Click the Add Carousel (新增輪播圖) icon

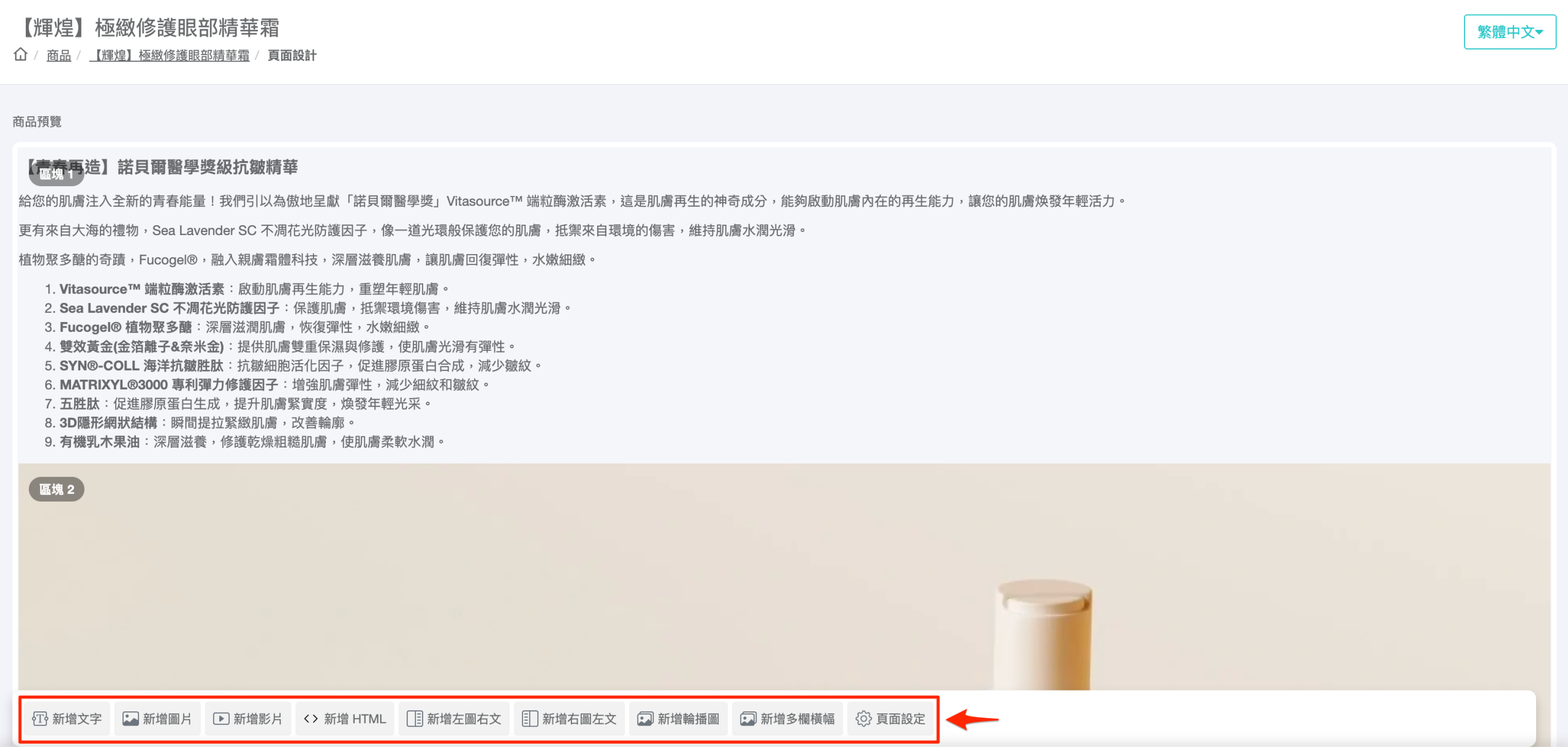tap(645, 719)
